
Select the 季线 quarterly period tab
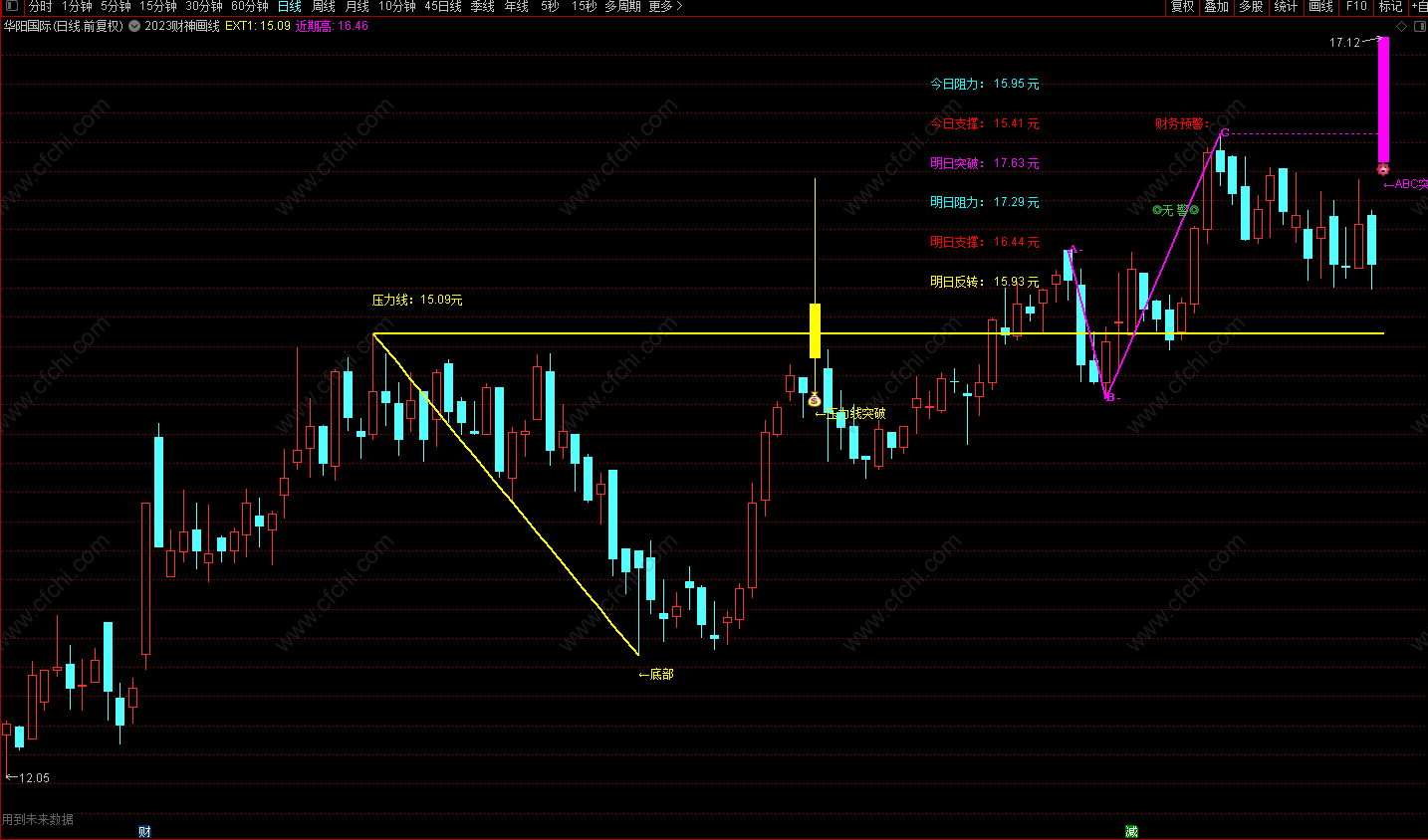483,6
